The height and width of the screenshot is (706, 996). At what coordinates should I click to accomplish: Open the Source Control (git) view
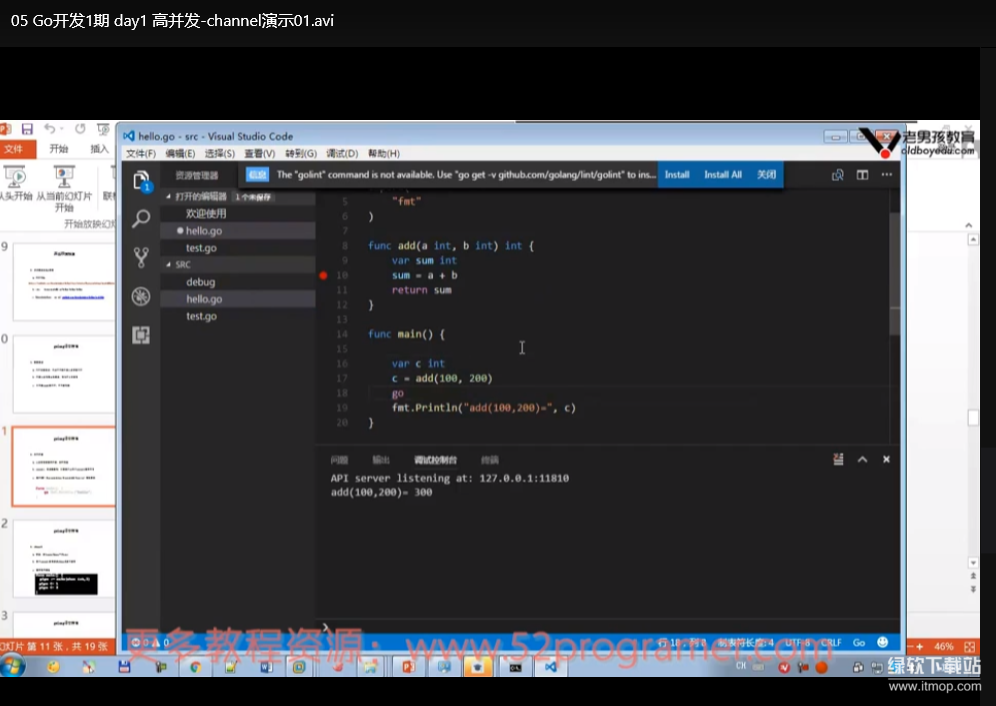(141, 257)
